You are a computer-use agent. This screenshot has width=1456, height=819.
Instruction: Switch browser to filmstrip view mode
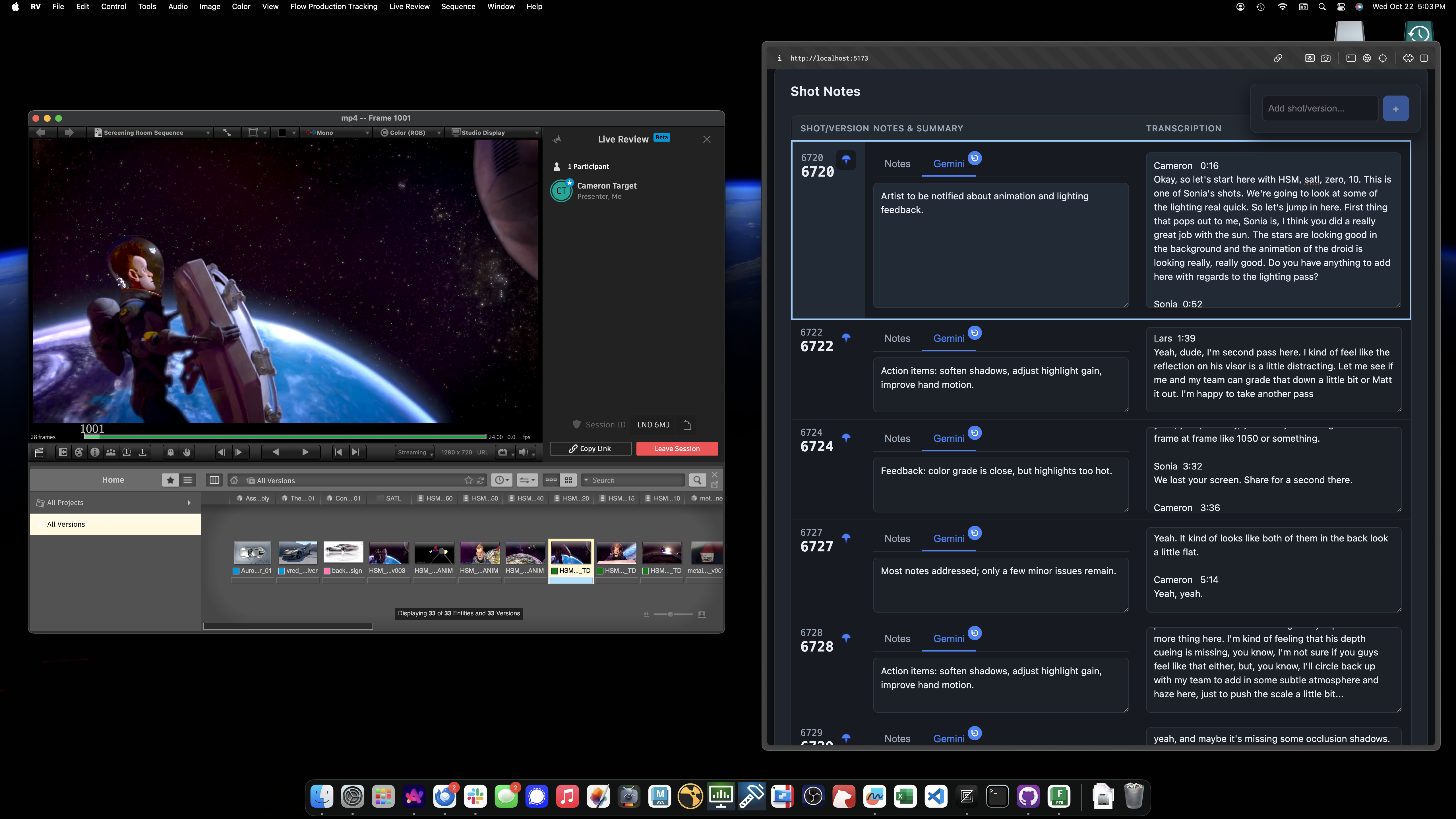(x=551, y=480)
